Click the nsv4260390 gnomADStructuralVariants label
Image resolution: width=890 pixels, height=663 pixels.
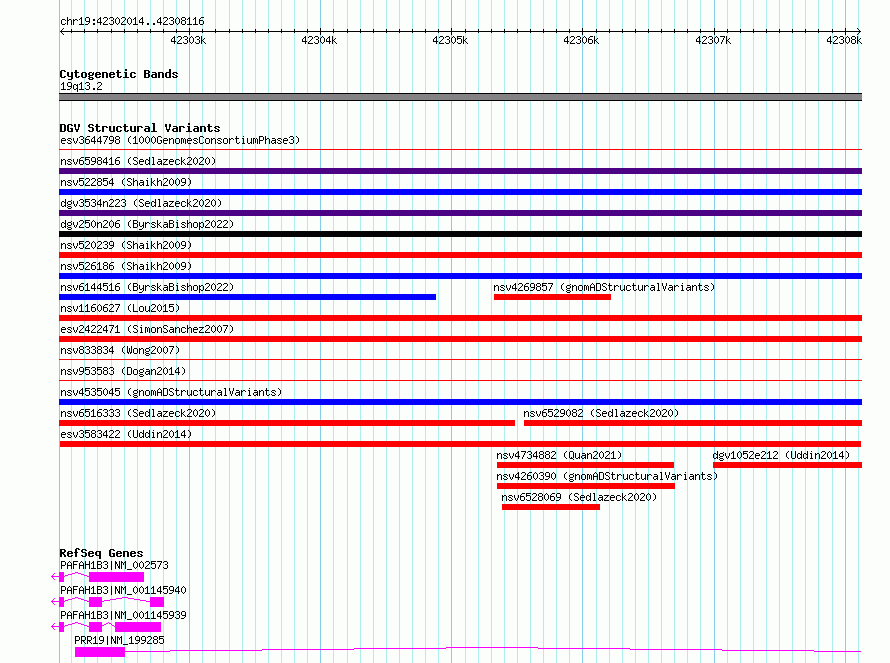tap(607, 476)
